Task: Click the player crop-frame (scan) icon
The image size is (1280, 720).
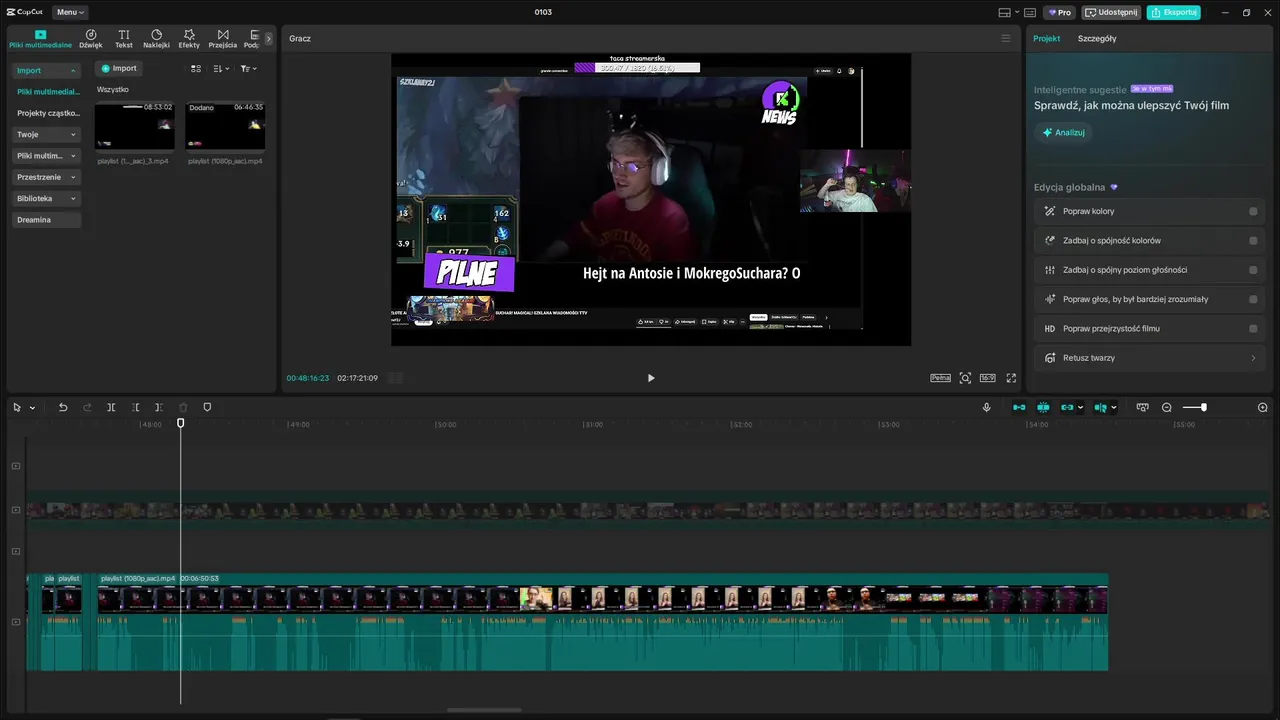Action: tap(965, 378)
